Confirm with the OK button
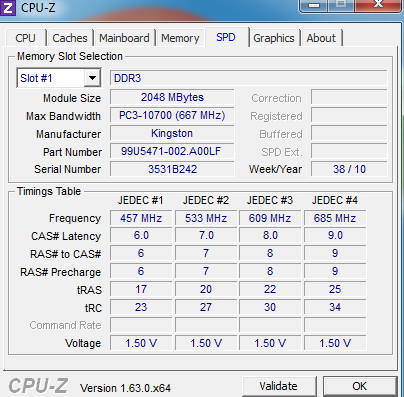Screen dimensions: 404x397 click(x=360, y=386)
